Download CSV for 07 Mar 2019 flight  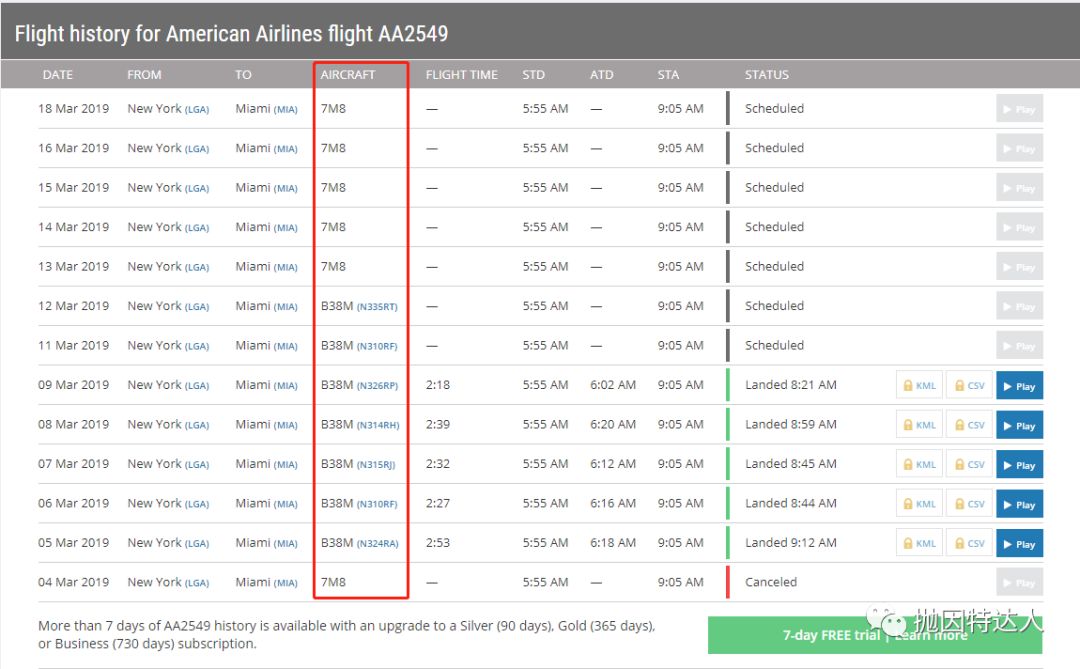tap(970, 465)
